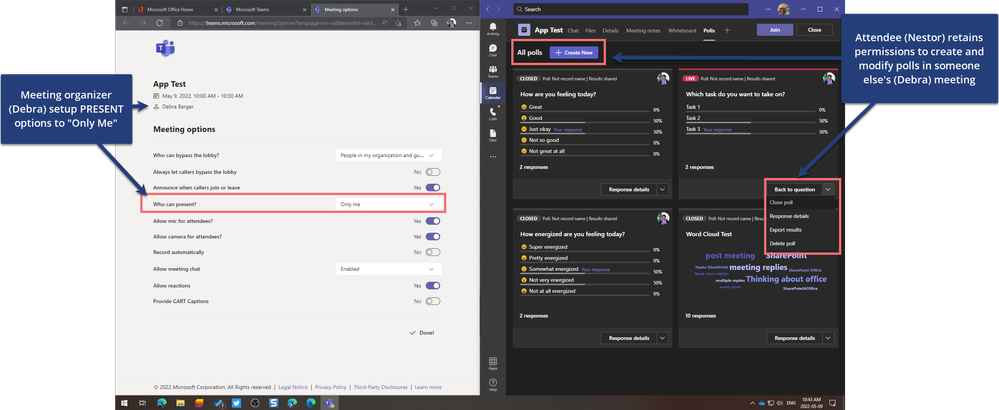999x410 pixels.
Task: Toggle Provide CART Captions switch
Action: [433, 301]
